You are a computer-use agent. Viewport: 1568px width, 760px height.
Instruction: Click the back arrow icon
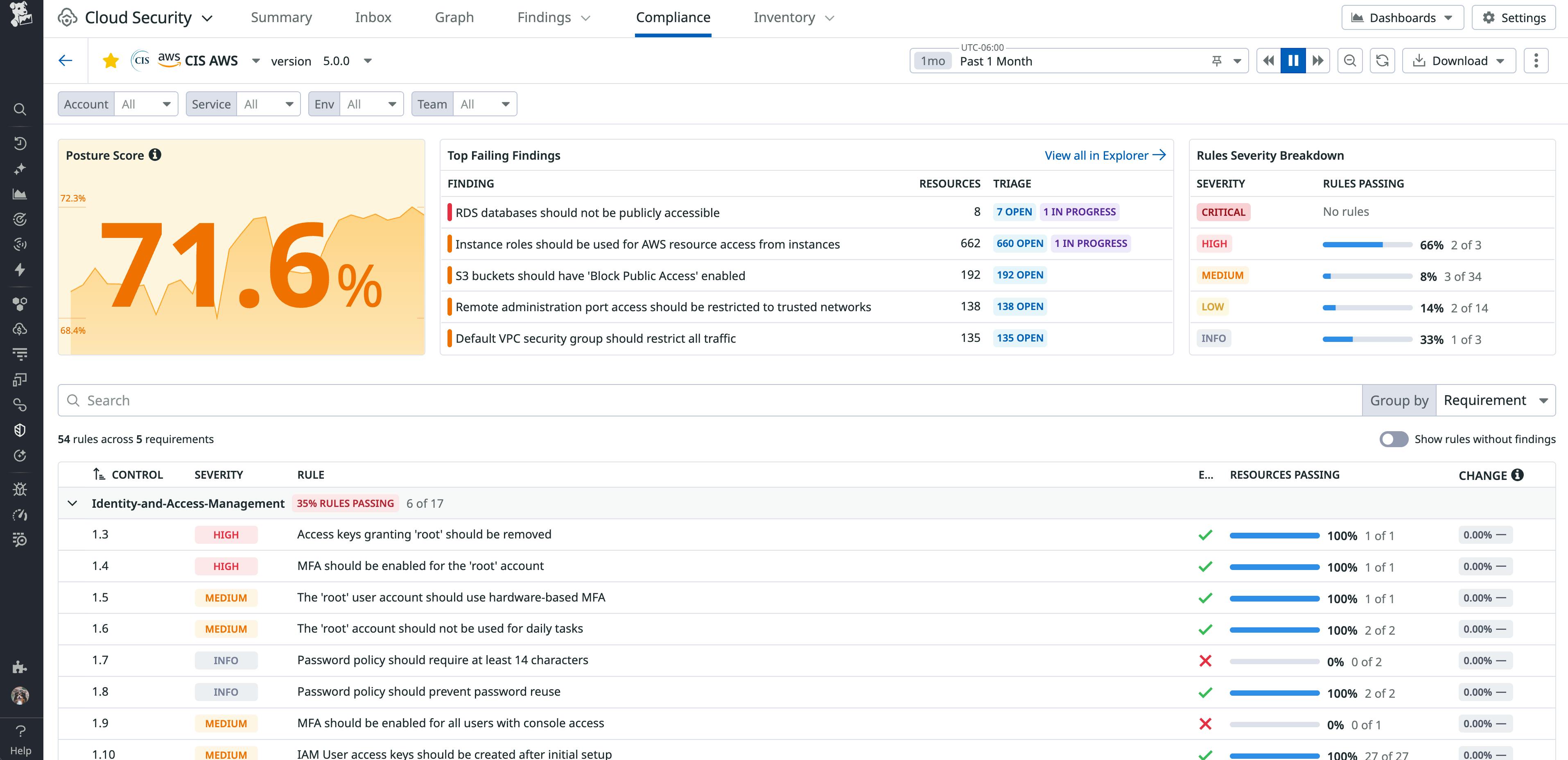point(66,60)
